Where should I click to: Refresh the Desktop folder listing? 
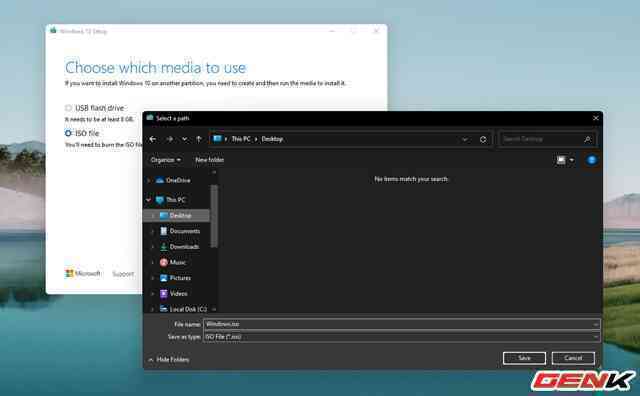483,140
